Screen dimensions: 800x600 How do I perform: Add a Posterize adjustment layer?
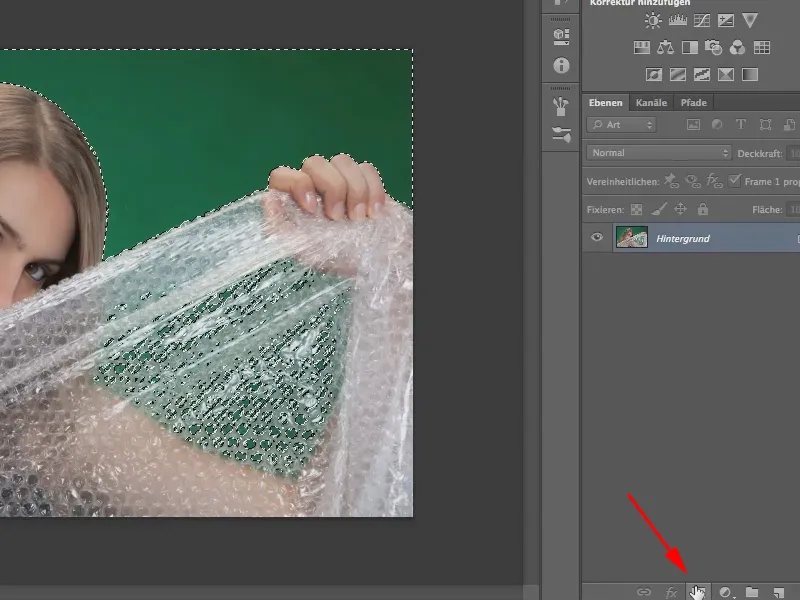(678, 74)
